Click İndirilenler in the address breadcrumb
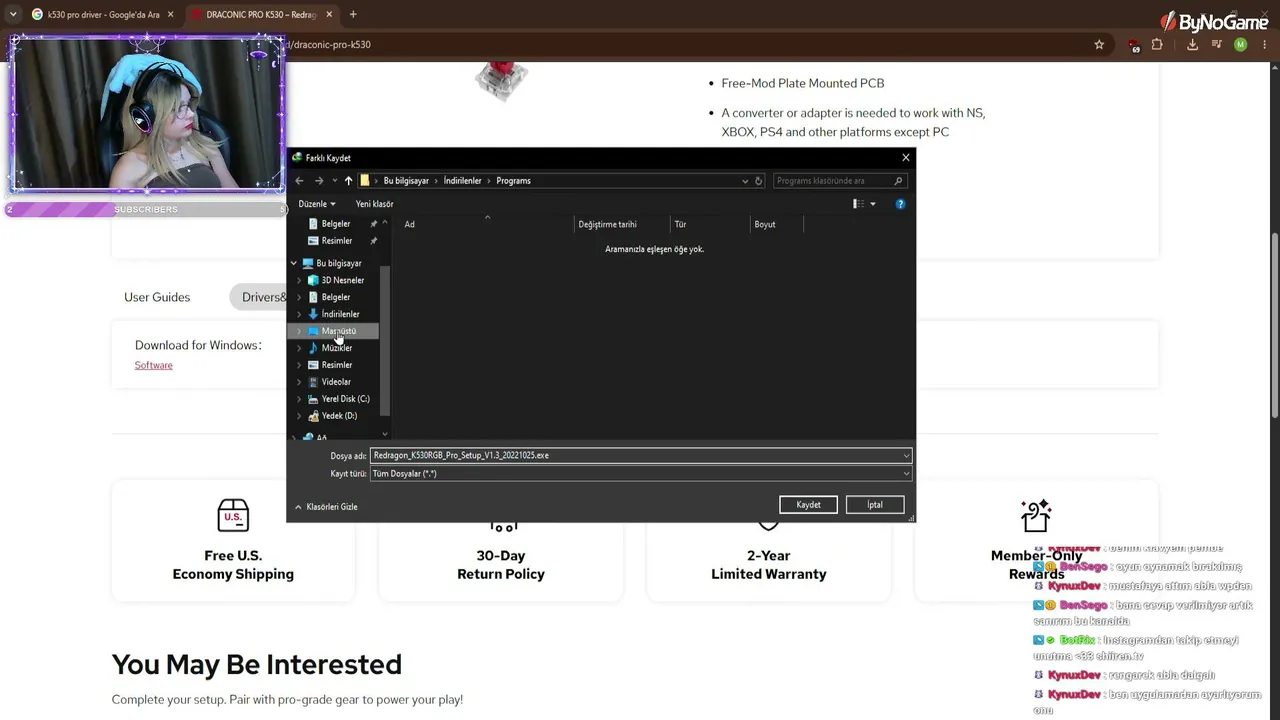1280x720 pixels. [x=463, y=181]
